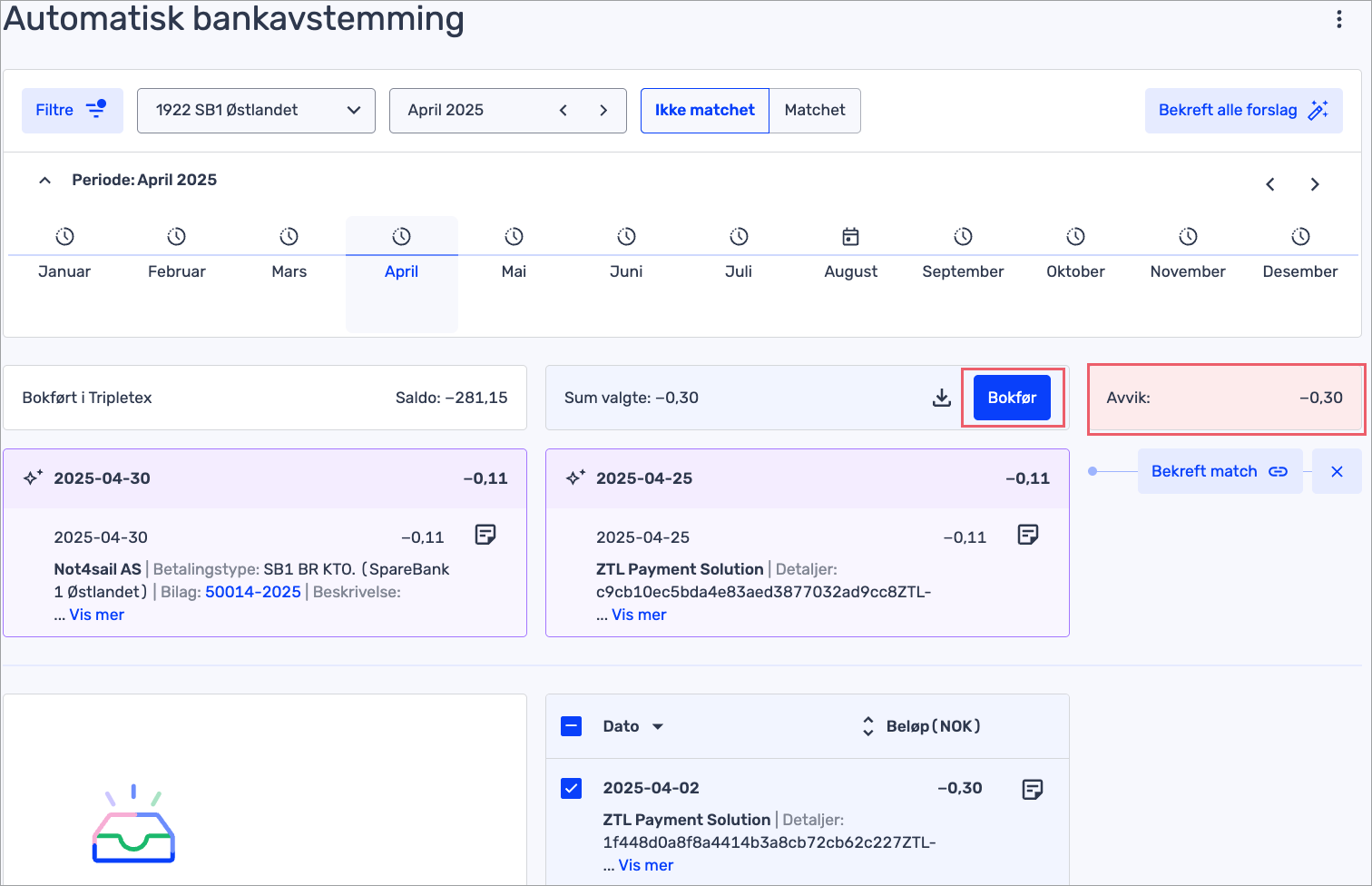Image resolution: width=1372 pixels, height=886 pixels.
Task: Toggle the select-all checkbox beside Dato
Action: click(572, 726)
